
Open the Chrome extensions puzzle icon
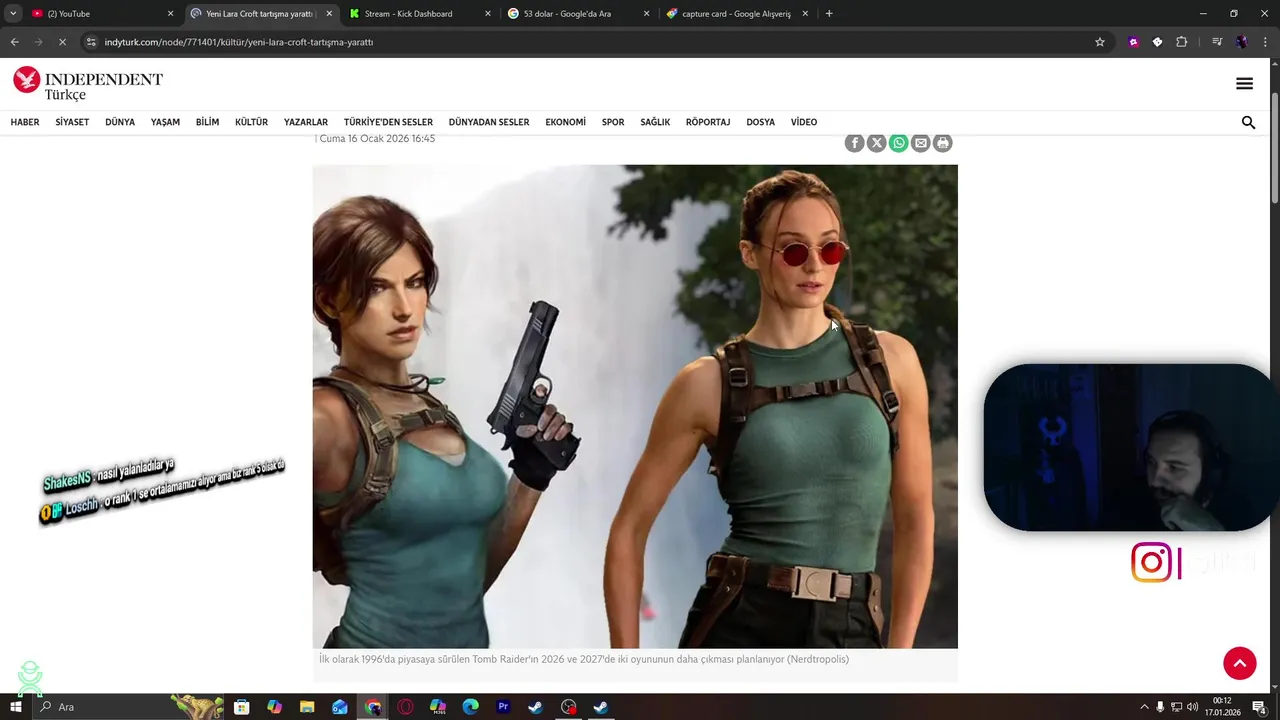(x=1181, y=42)
